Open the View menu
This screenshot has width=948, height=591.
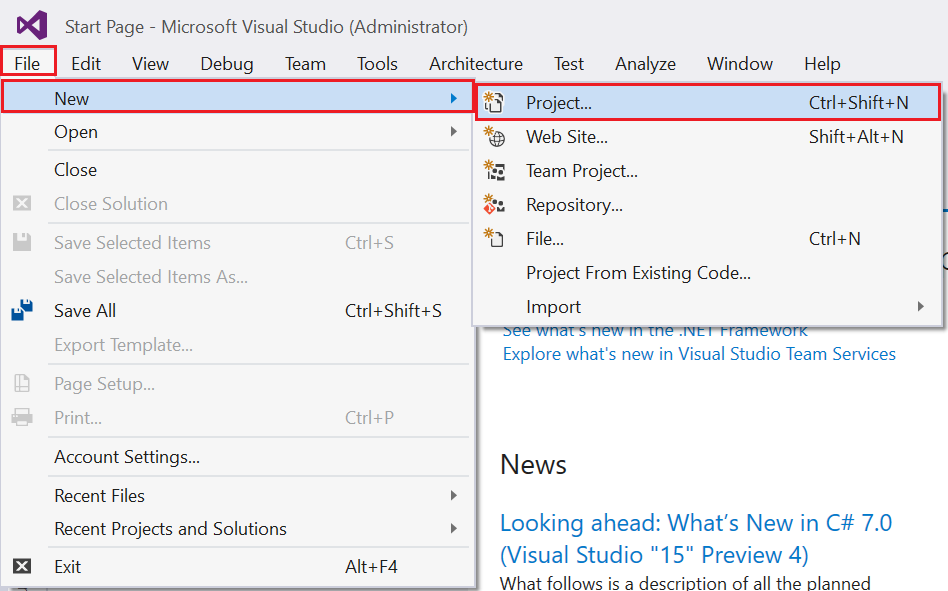(x=151, y=63)
